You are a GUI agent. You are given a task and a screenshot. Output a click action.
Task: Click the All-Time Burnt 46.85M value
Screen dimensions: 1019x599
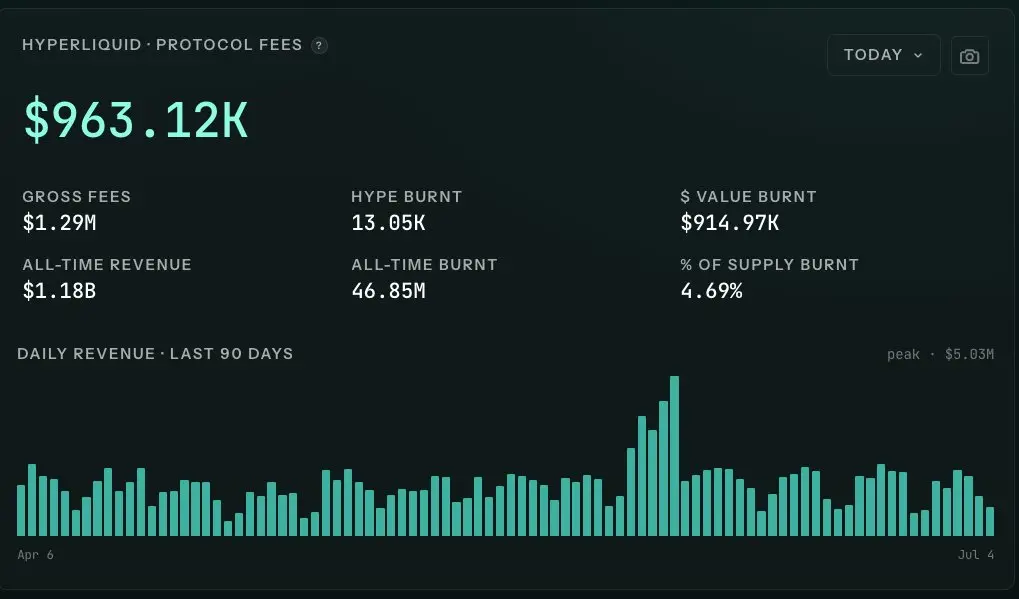click(x=388, y=290)
